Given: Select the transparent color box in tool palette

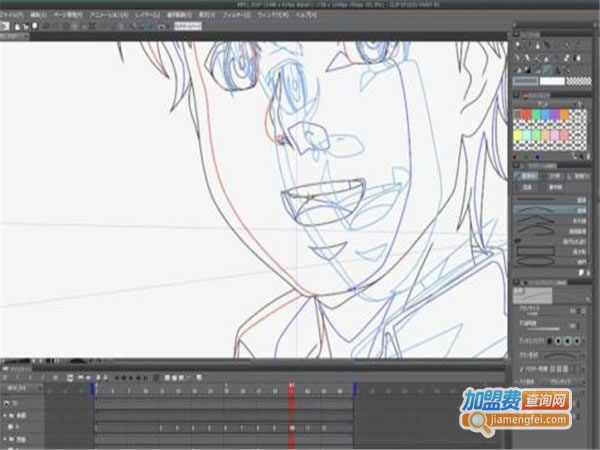Looking at the screenshot, I should click(579, 81).
